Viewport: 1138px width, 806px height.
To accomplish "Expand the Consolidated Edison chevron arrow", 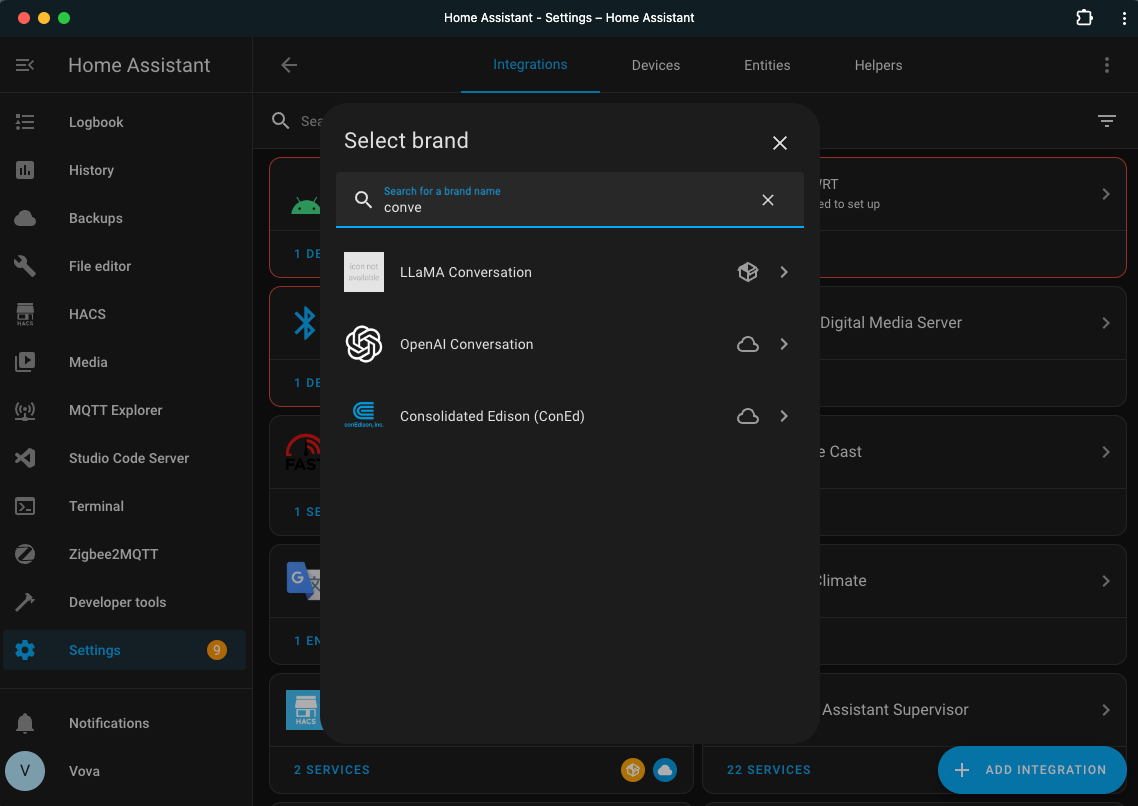I will (x=784, y=416).
